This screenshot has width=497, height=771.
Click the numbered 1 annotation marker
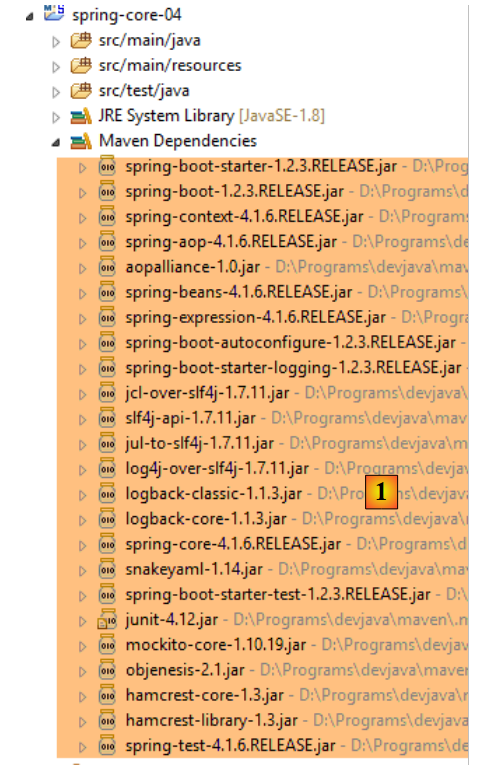point(381,492)
